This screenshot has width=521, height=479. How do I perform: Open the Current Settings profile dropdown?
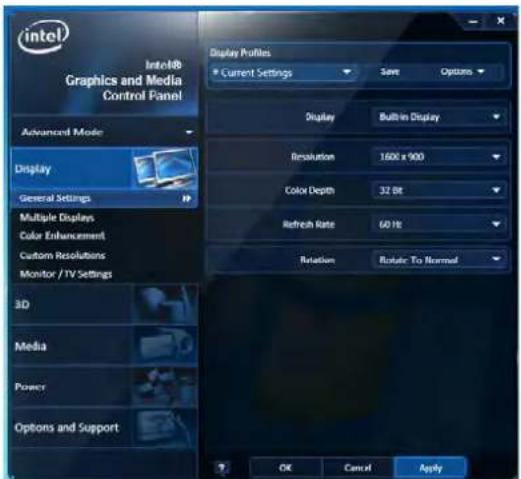(x=283, y=72)
